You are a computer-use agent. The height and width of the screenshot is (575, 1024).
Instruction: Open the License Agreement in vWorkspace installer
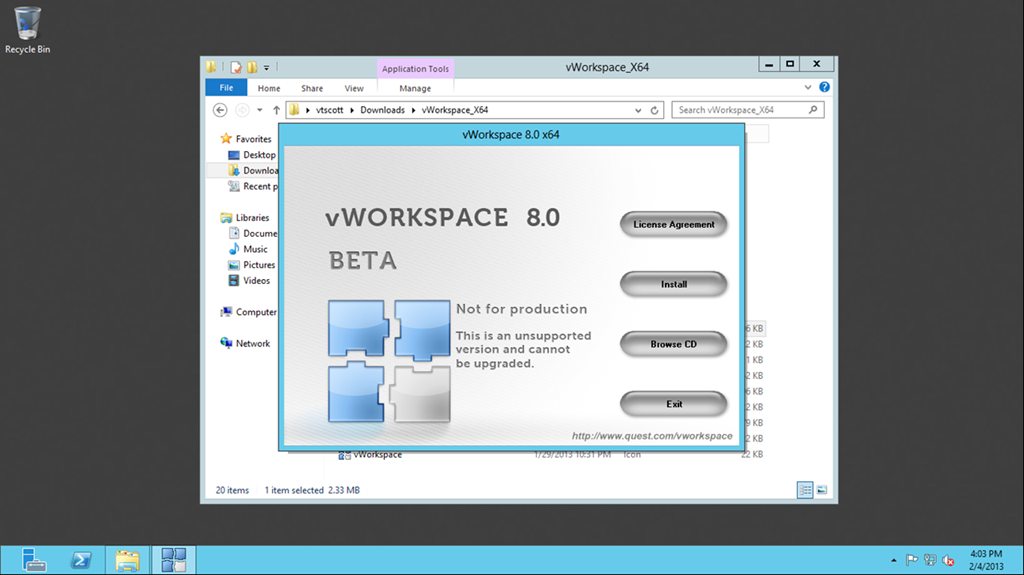[x=673, y=224]
